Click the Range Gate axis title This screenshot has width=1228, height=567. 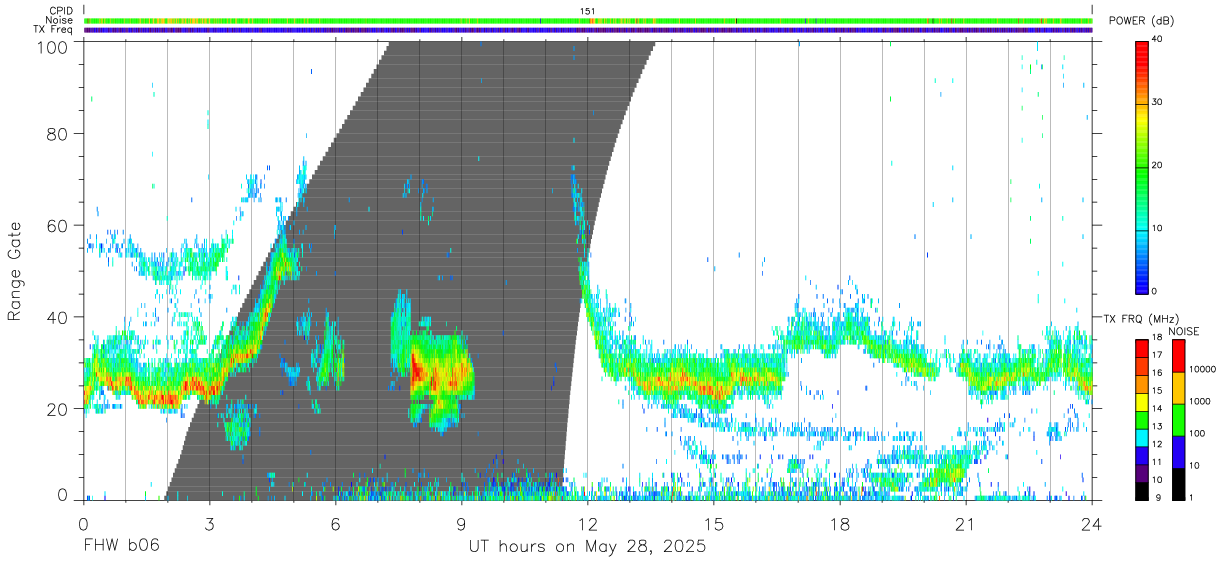[15, 271]
